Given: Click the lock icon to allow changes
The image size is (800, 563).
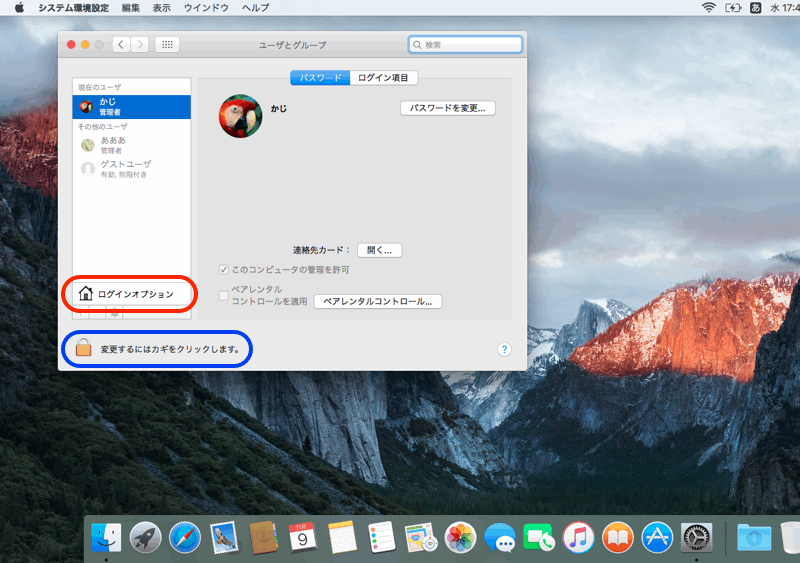Looking at the screenshot, I should click(x=83, y=348).
